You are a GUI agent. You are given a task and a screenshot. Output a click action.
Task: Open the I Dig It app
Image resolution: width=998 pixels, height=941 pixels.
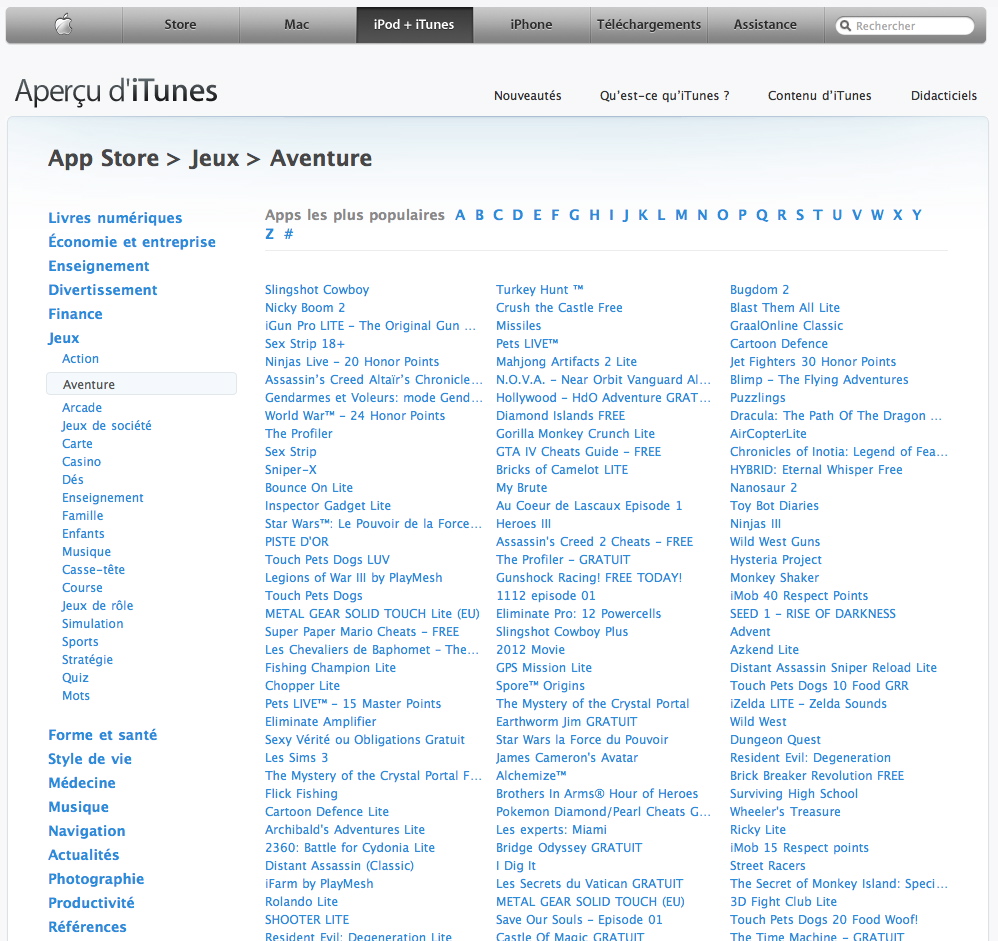516,866
